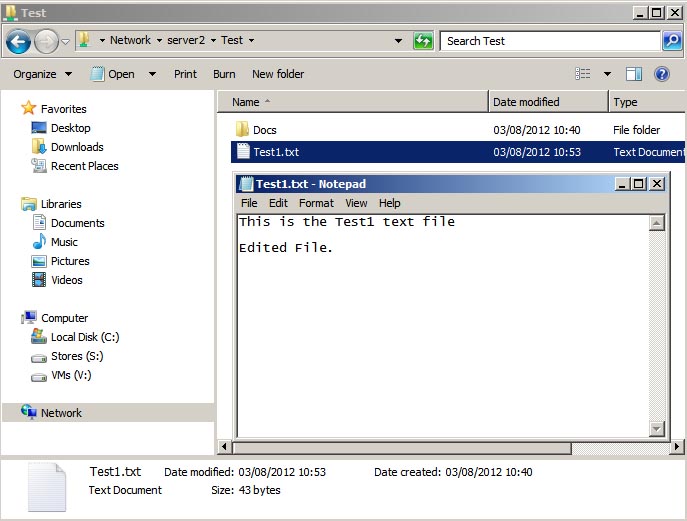The height and width of the screenshot is (521, 687).
Task: Open the Stores (S:) drive
Action: (77, 356)
